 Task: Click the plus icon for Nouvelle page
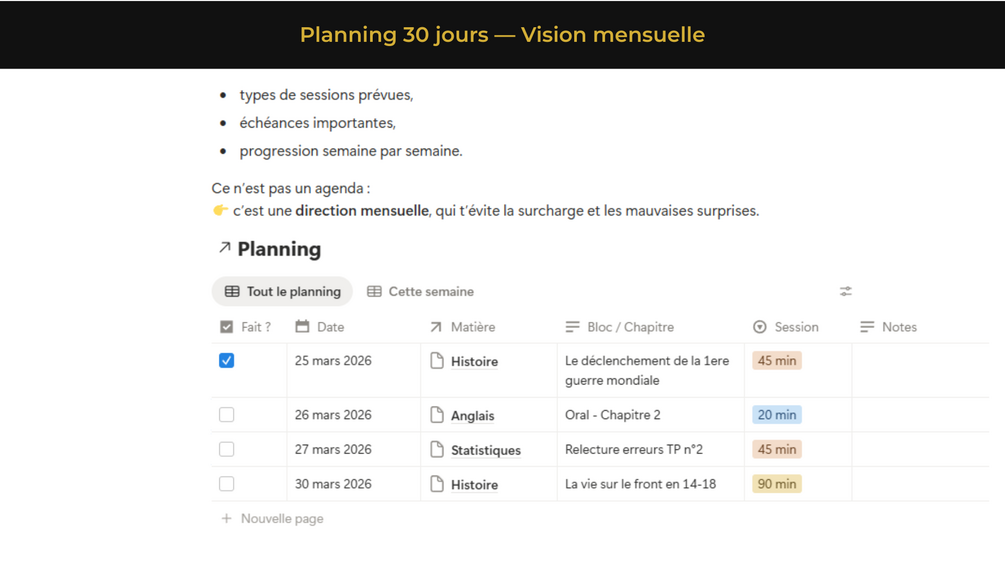226,518
